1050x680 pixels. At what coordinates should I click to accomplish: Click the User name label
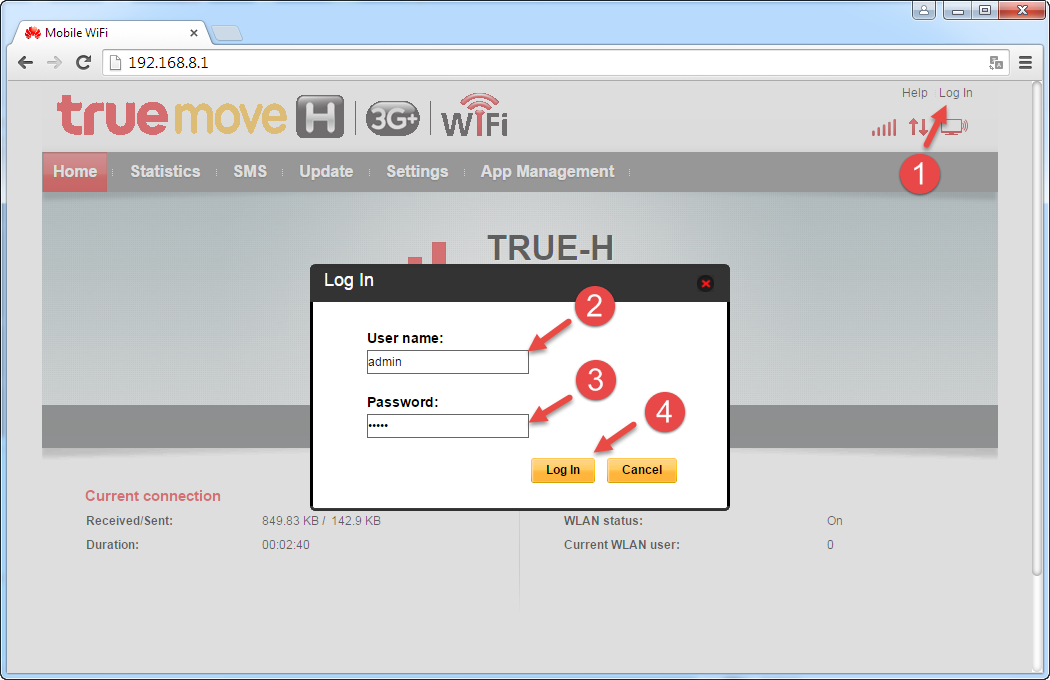click(x=405, y=338)
